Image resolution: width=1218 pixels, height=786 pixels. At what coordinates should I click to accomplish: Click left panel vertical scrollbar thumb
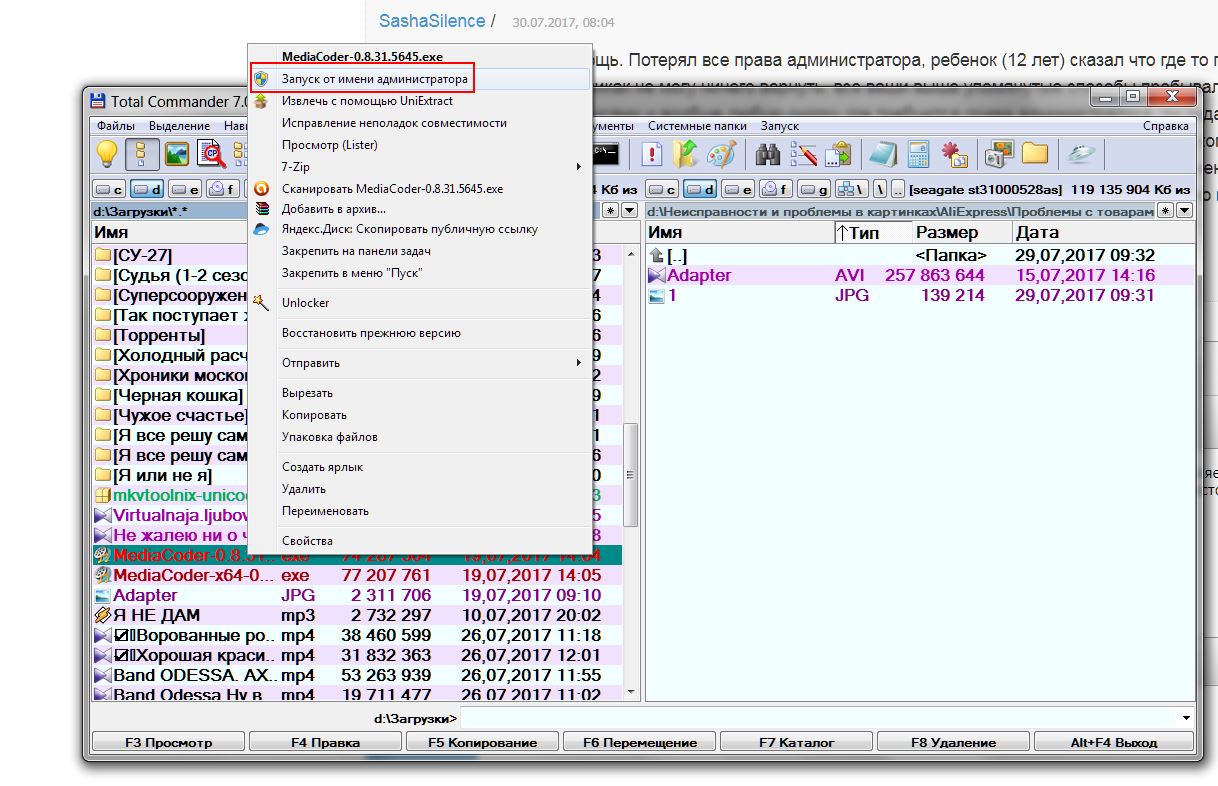pos(630,475)
